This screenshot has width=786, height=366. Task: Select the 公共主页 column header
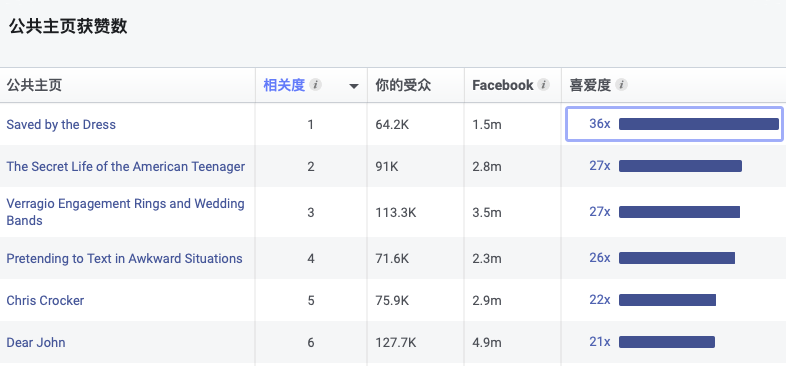pyautogui.click(x=34, y=85)
